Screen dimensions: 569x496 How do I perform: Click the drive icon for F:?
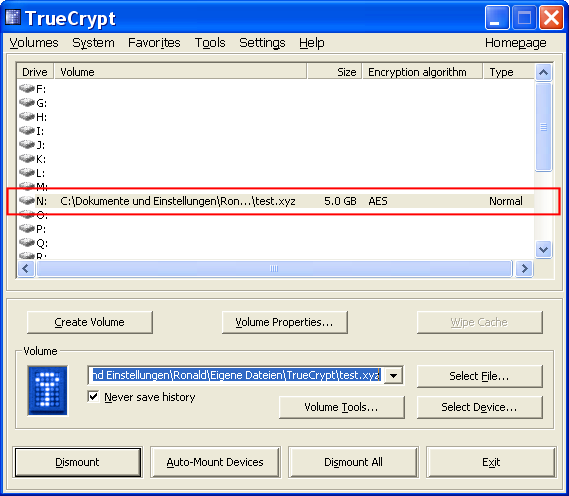(27, 88)
